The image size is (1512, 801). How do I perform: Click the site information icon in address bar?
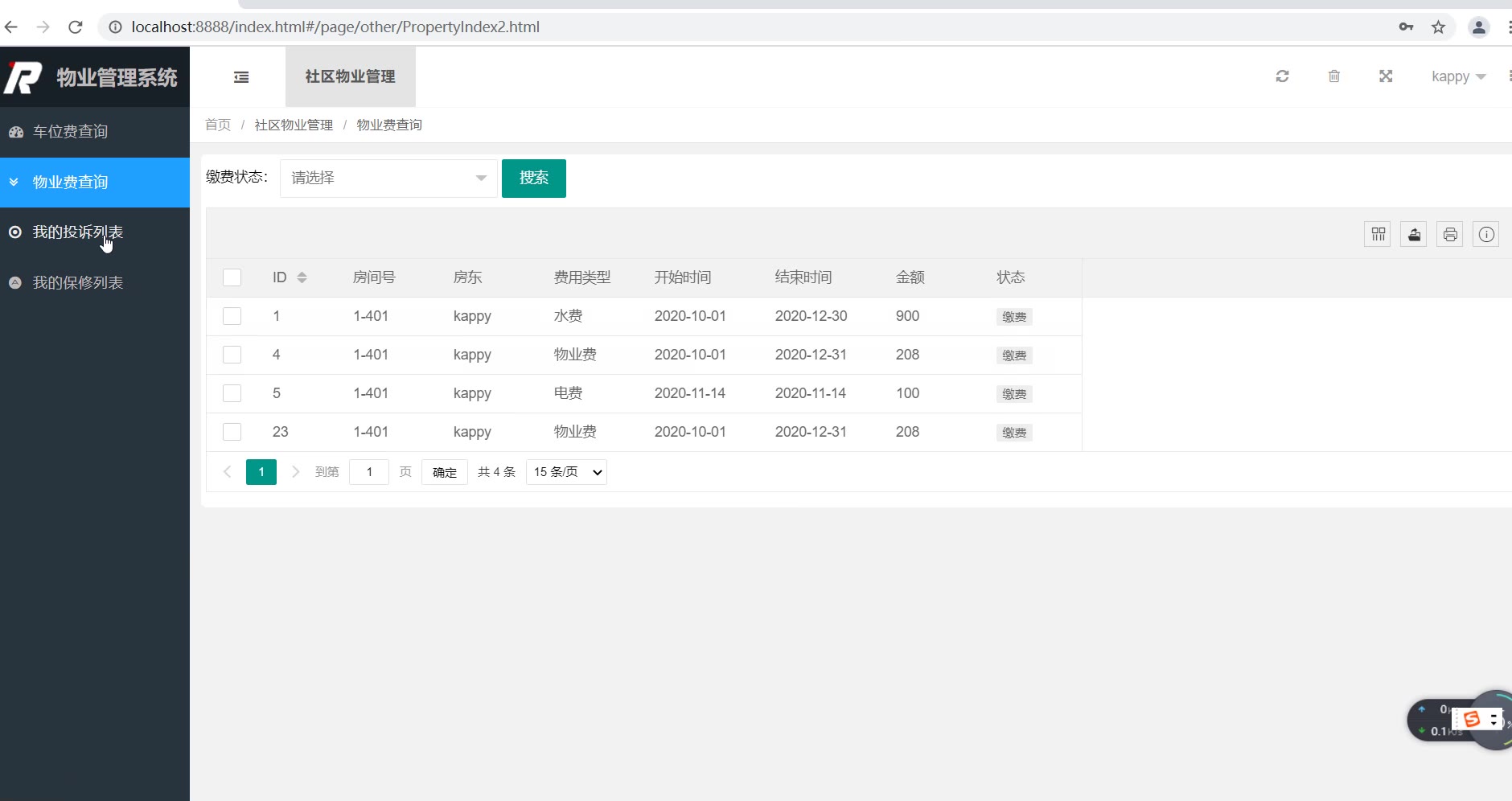115,27
